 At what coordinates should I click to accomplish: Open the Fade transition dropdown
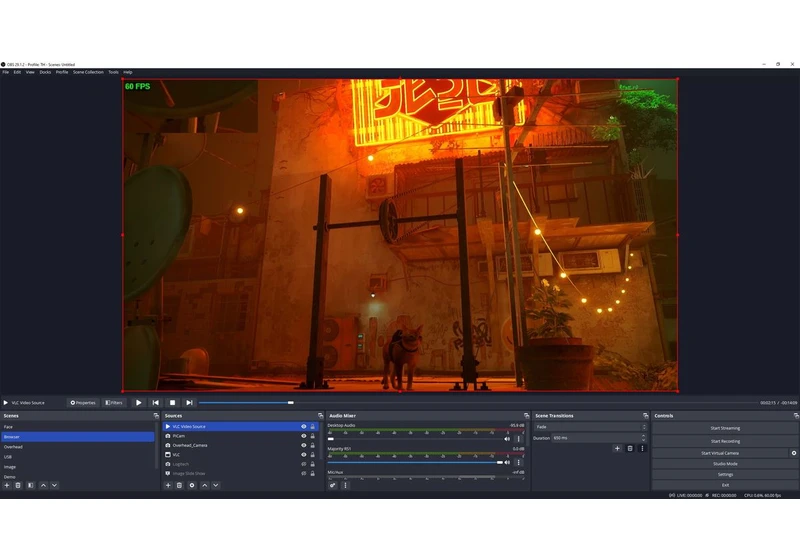click(591, 427)
